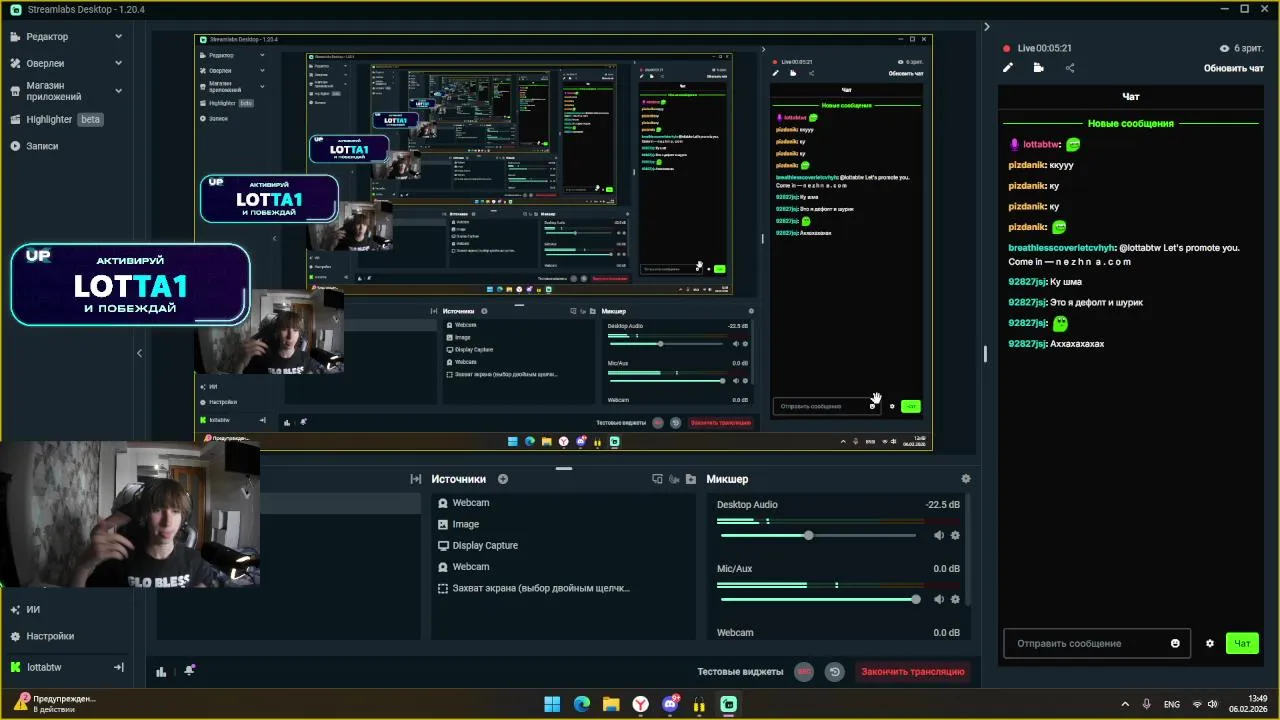This screenshot has height=720, width=1280.
Task: Expand the Редактор sidebar menu
Action: pyautogui.click(x=118, y=36)
